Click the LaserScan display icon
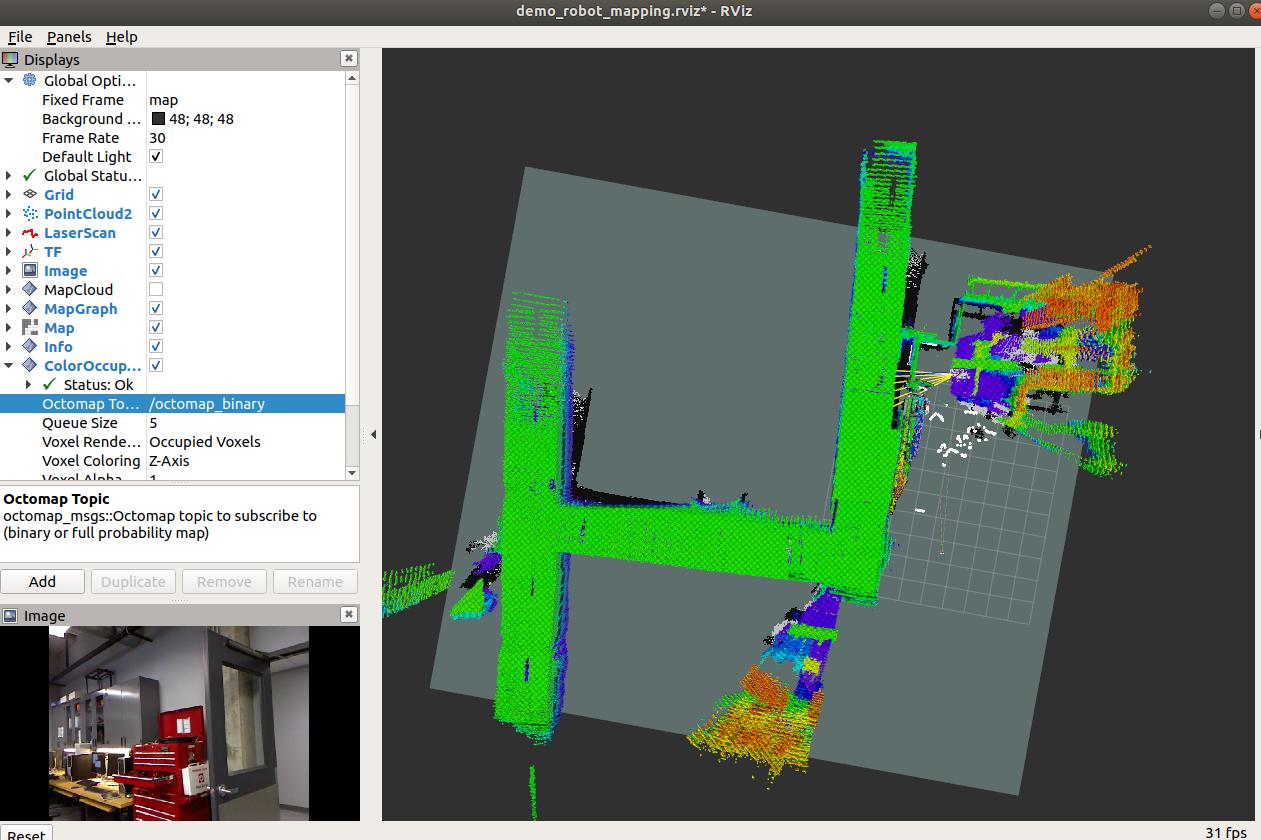The image size is (1261, 840). (x=30, y=233)
